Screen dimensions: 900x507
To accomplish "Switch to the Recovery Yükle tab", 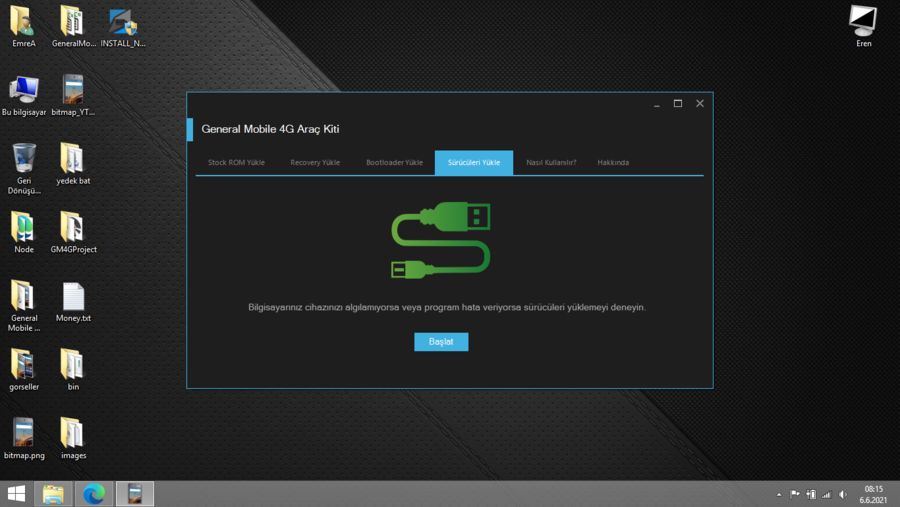I will (315, 162).
